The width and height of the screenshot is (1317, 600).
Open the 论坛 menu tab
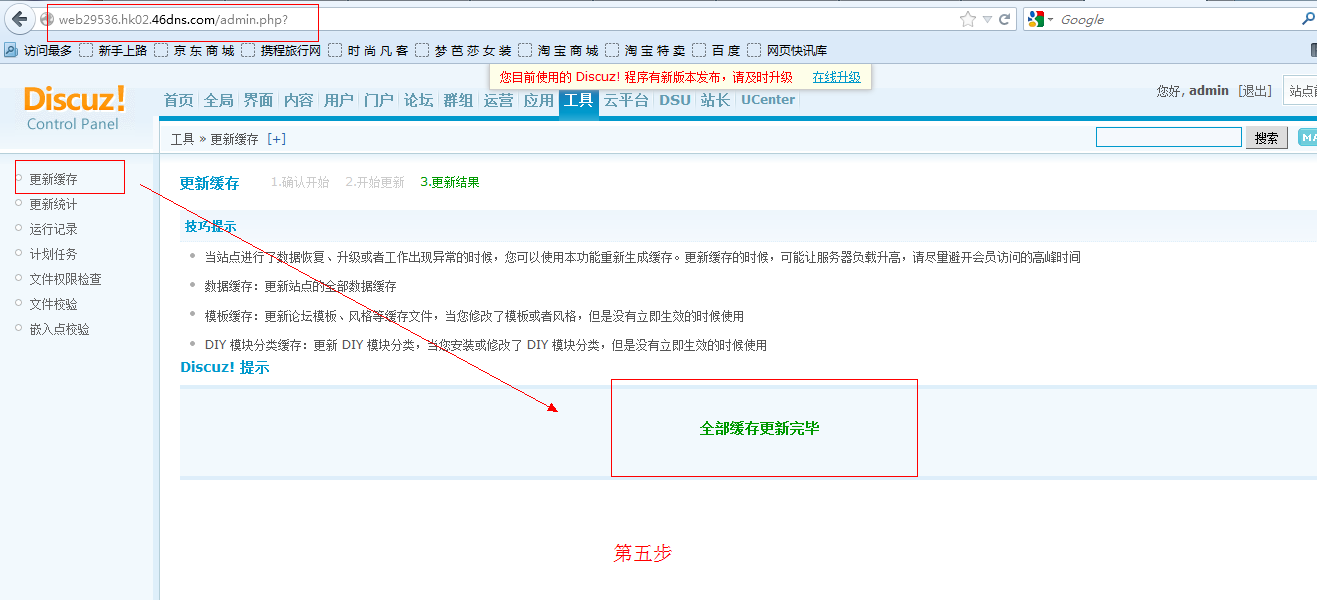pos(419,100)
